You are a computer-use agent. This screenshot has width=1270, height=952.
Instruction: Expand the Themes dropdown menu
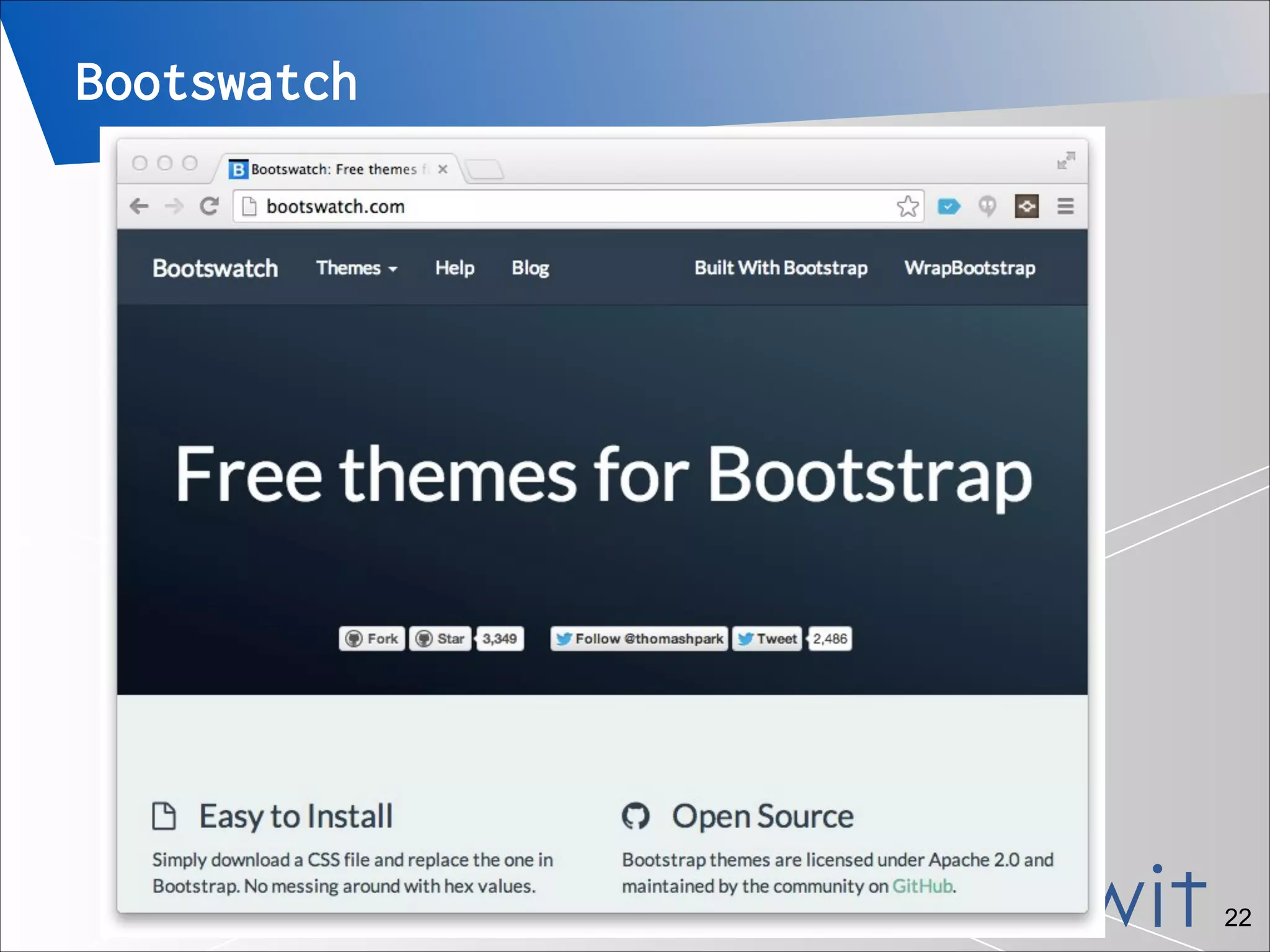click(357, 268)
